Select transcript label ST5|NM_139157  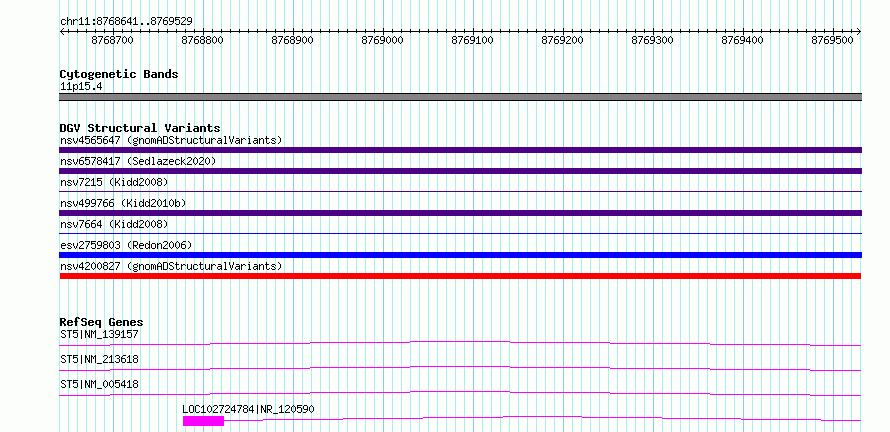[x=99, y=334]
